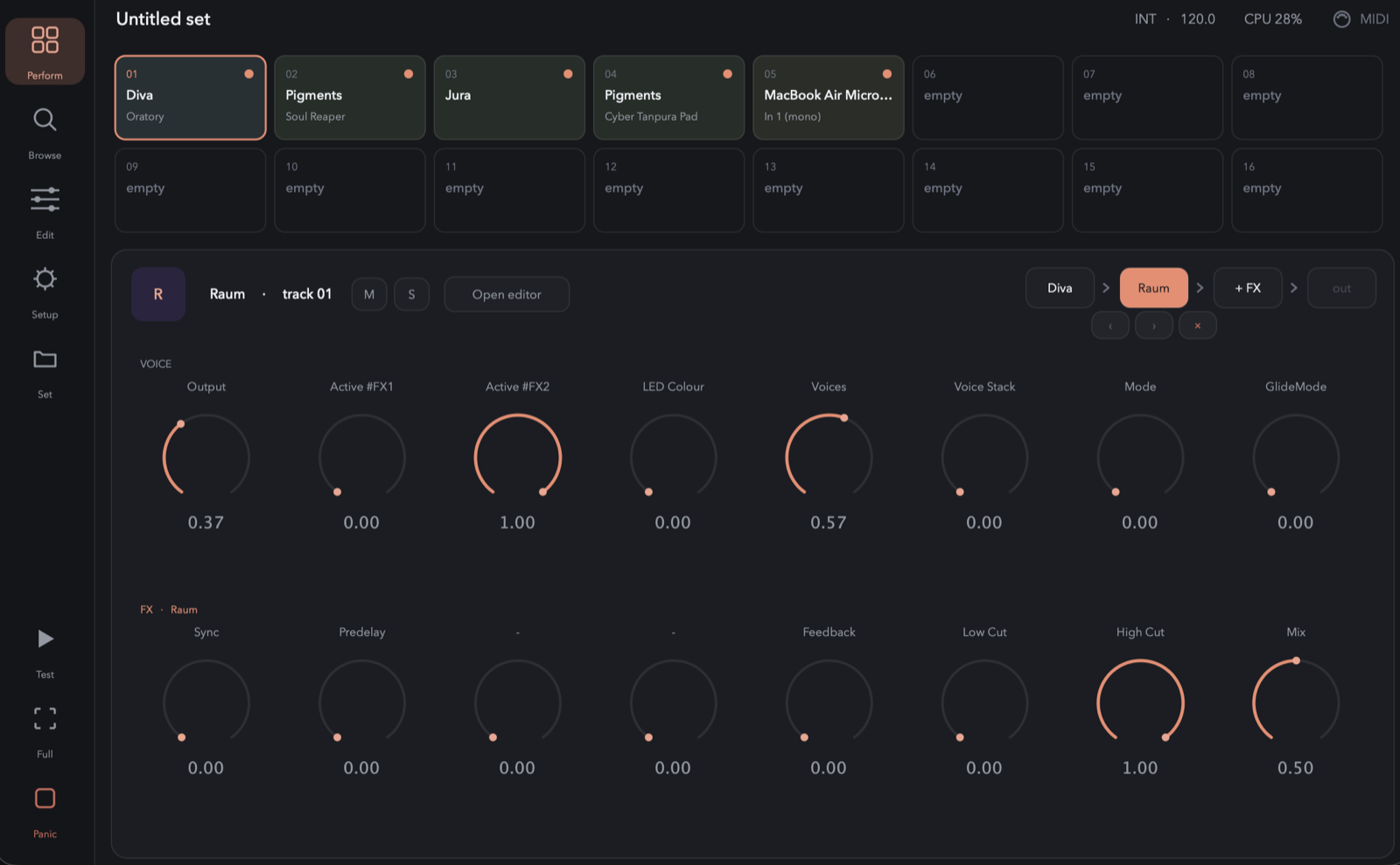Adjust the Mix knob

click(1296, 702)
